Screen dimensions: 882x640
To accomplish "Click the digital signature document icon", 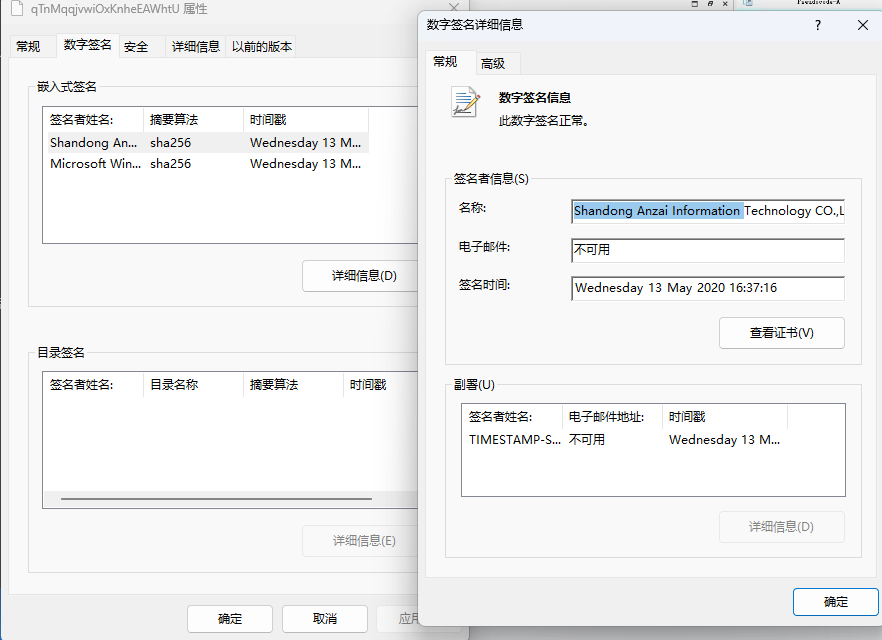I will (466, 102).
